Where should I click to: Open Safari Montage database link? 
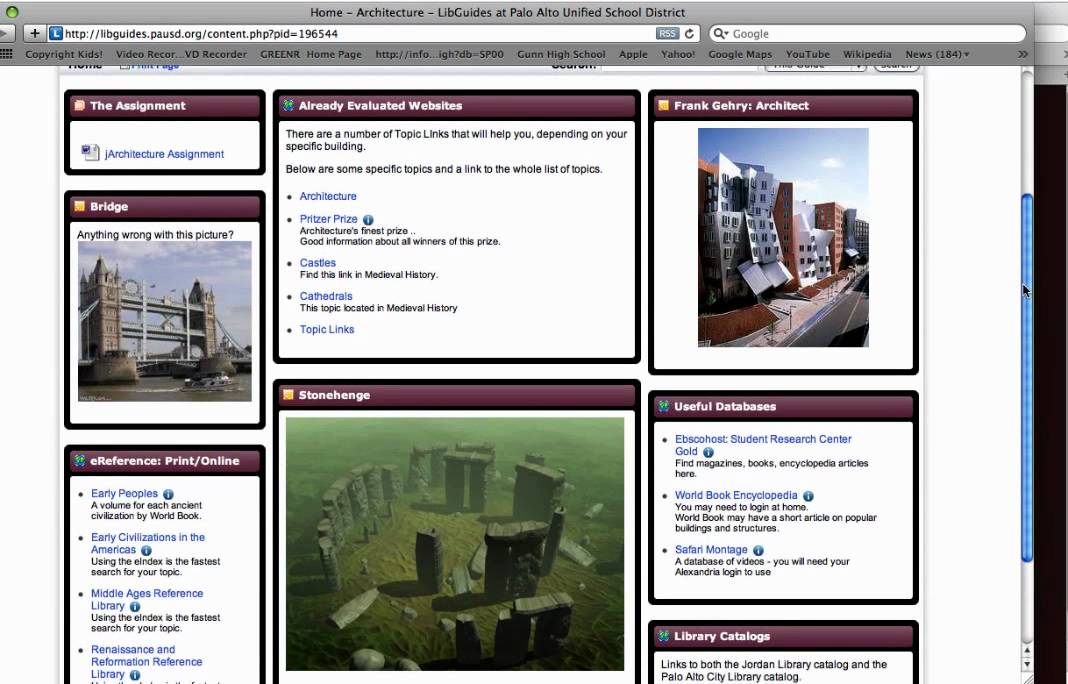711,550
